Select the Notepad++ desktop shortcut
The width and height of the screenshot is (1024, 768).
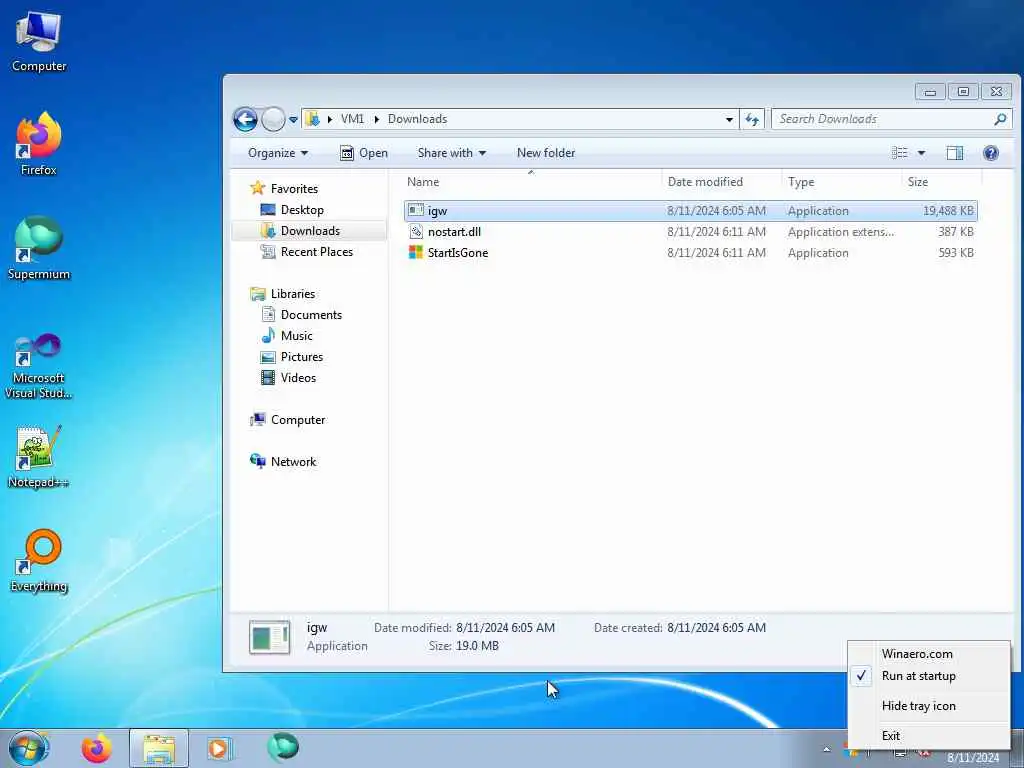tap(39, 457)
